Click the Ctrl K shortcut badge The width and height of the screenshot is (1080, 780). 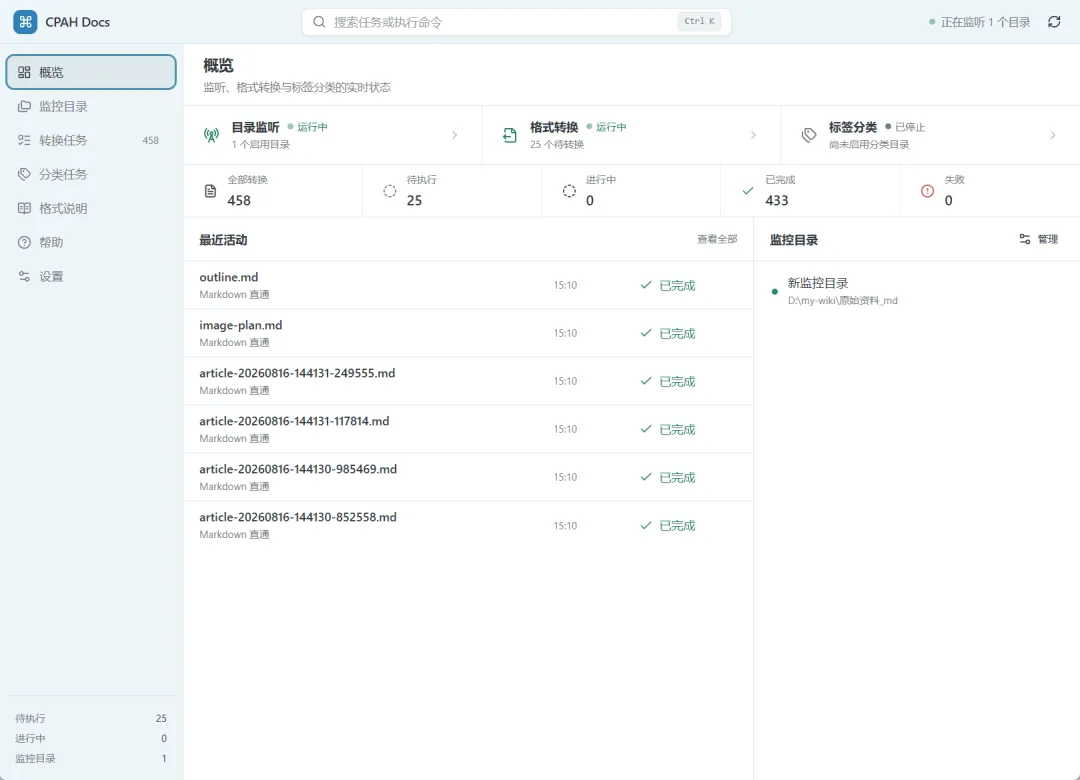click(699, 21)
